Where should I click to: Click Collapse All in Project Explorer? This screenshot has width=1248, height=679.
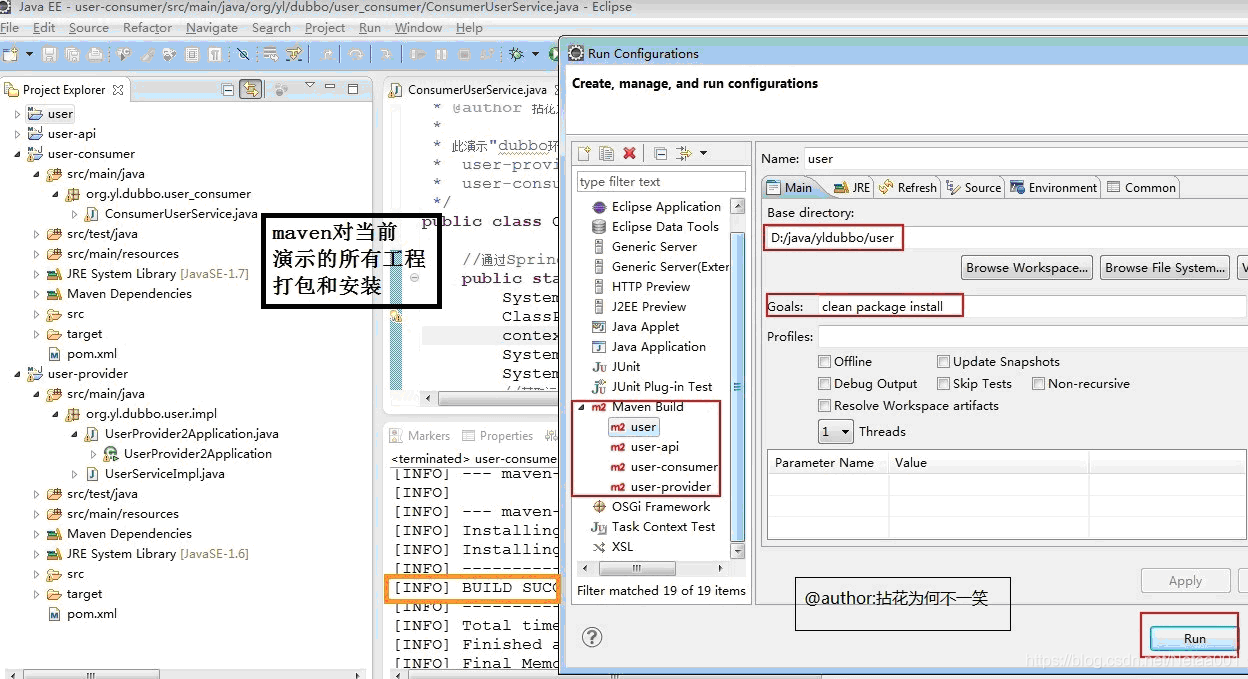click(x=228, y=90)
